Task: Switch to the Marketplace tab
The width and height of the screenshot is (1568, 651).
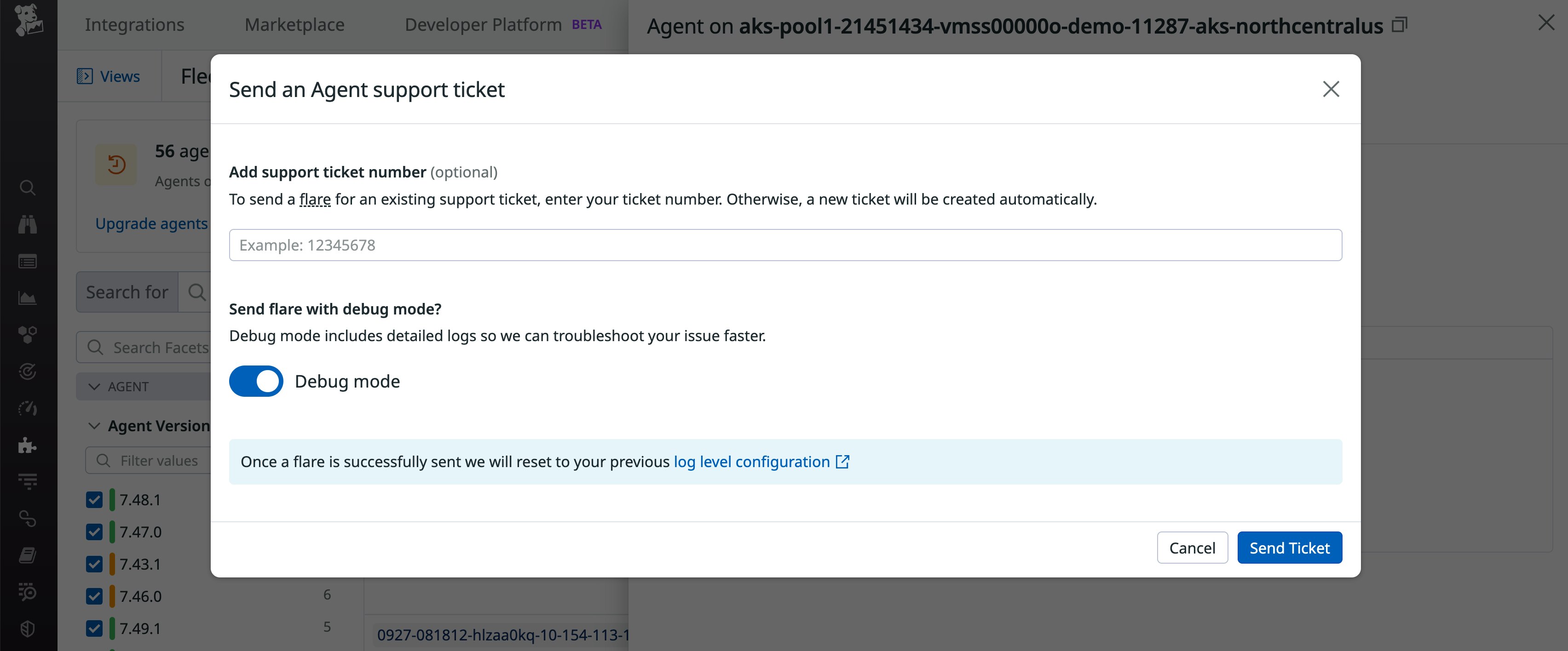Action: 294,24
